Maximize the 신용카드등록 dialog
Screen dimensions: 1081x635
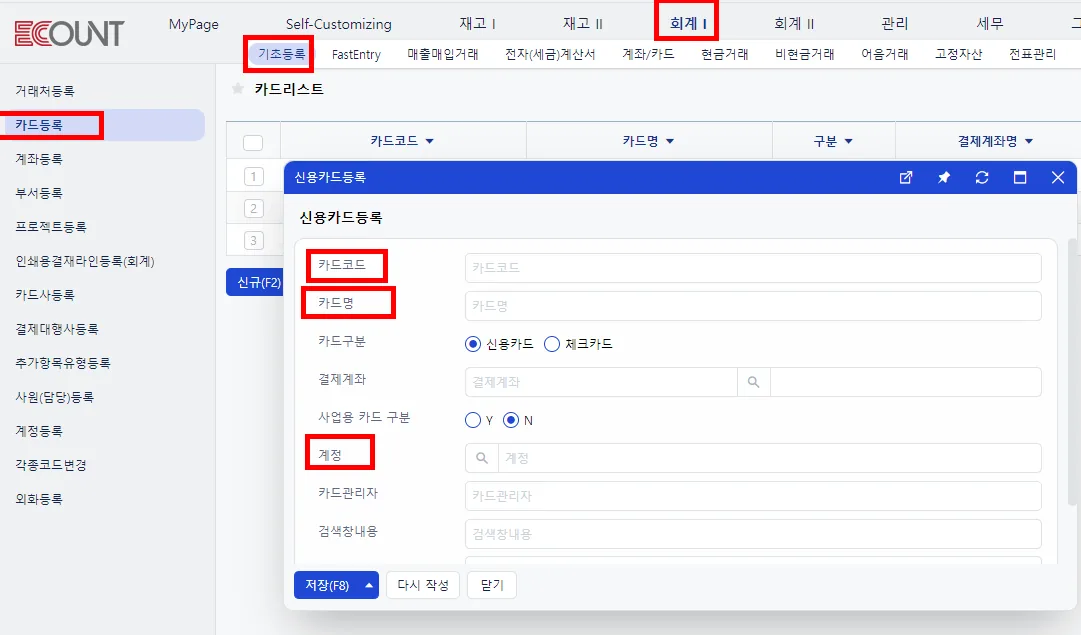[1020, 178]
